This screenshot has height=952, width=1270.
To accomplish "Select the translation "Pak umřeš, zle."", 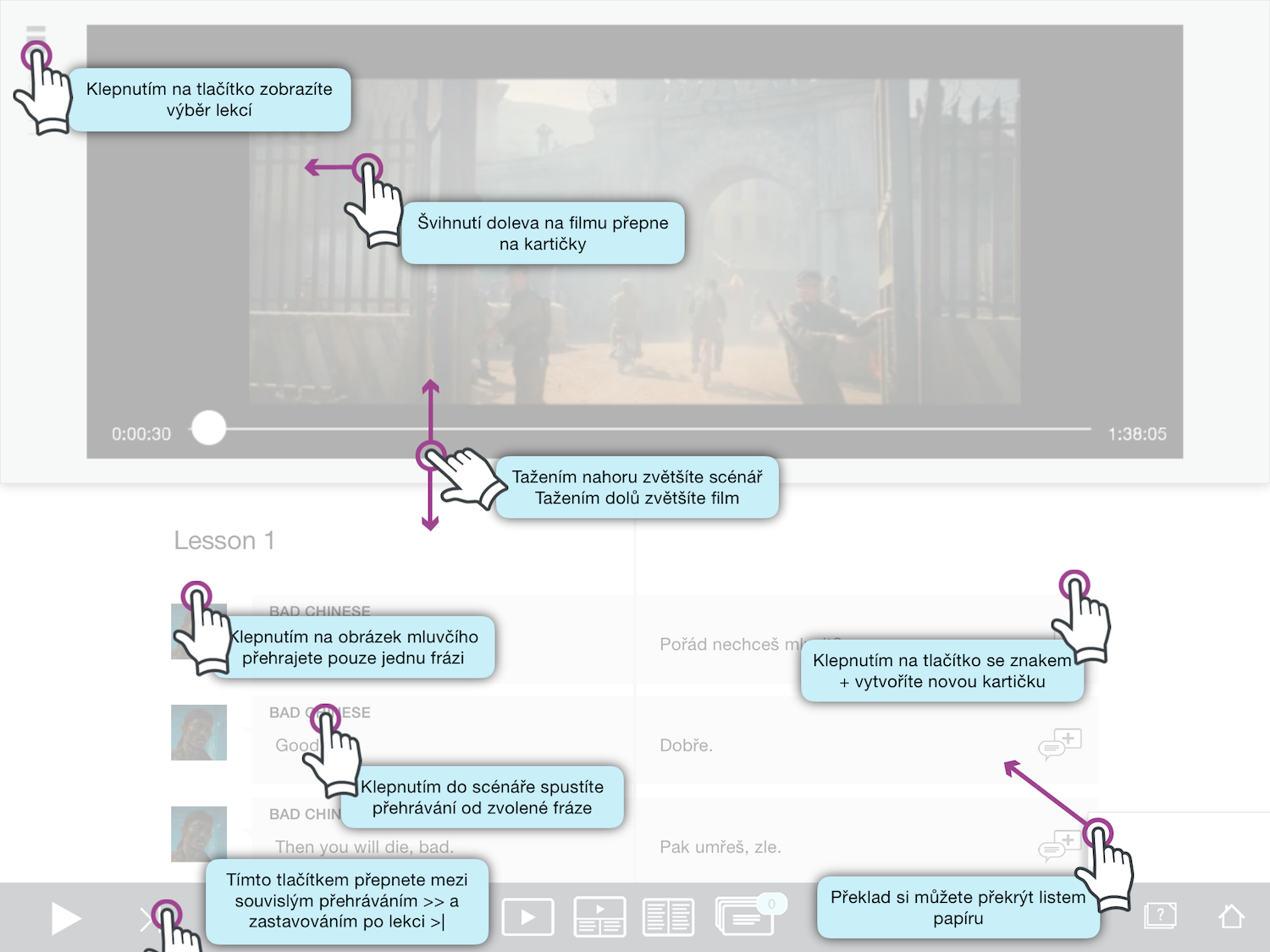I will click(x=720, y=847).
